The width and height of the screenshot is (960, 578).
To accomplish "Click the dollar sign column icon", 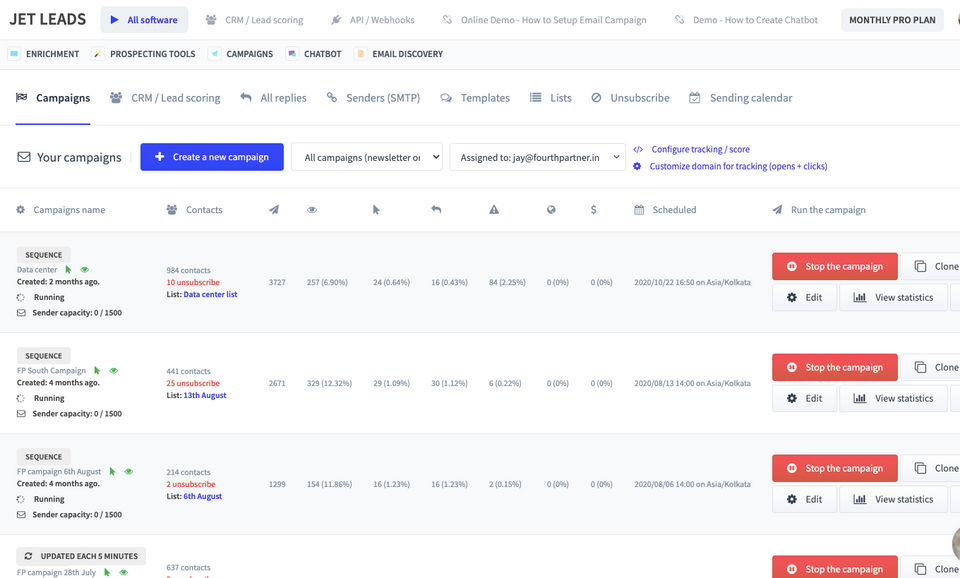I will tap(594, 210).
